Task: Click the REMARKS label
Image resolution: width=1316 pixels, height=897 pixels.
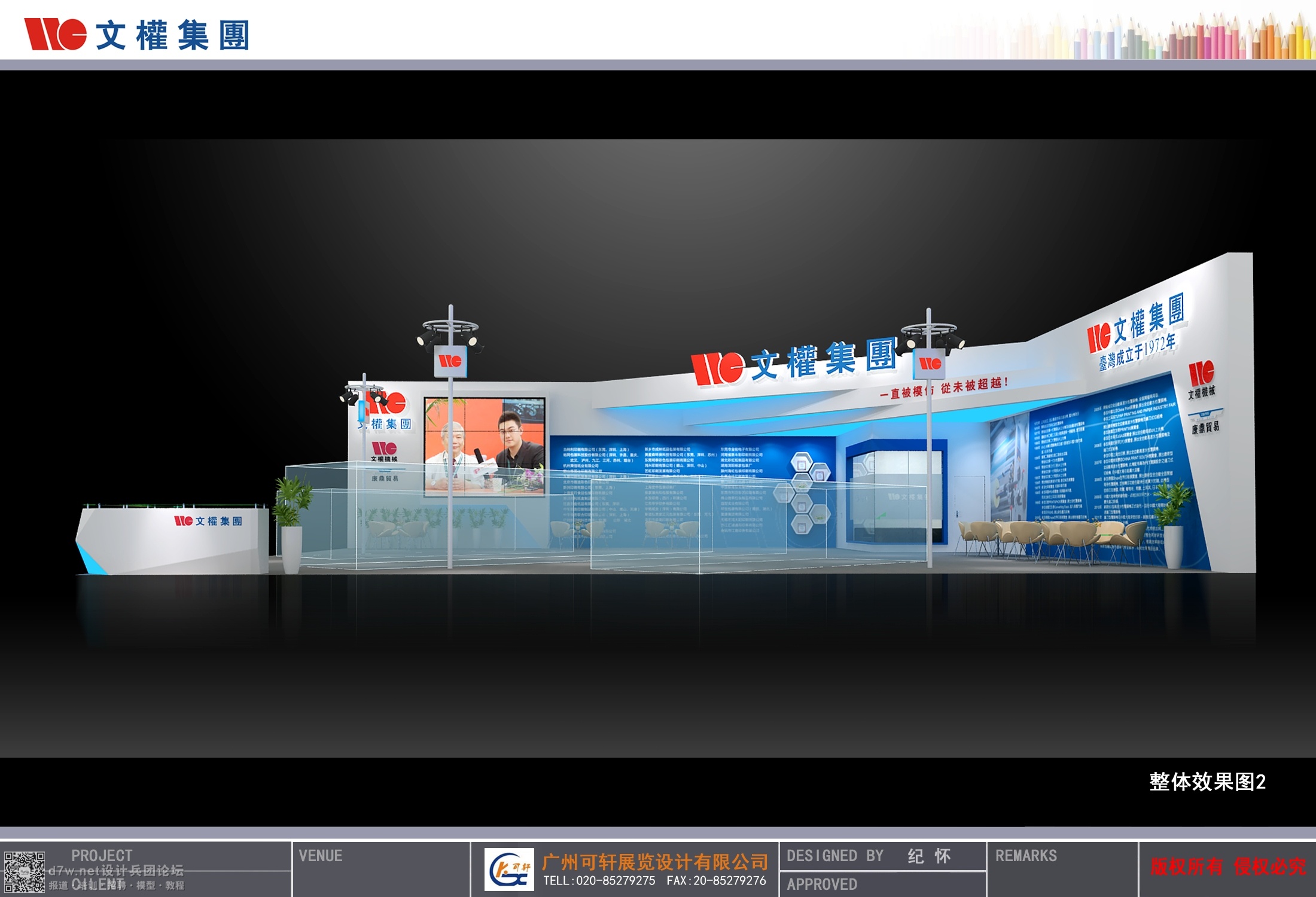Action: point(1026,856)
